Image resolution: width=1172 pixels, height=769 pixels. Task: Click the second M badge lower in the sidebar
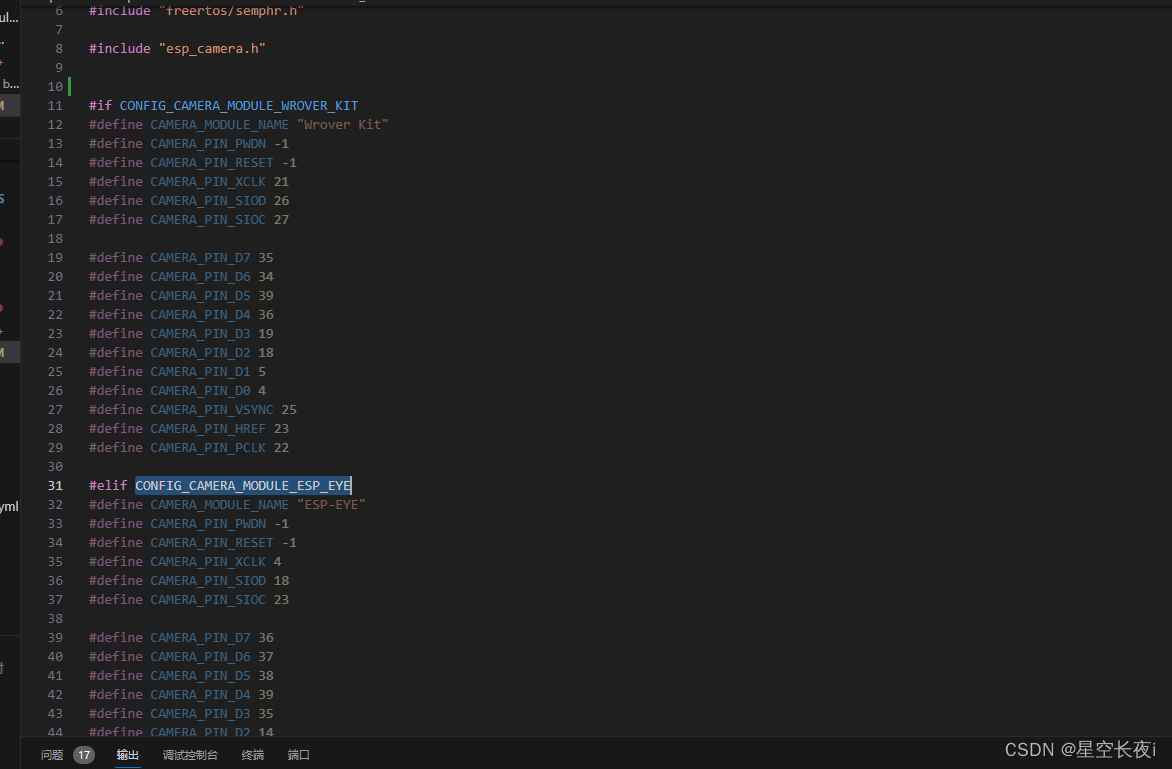(6, 352)
